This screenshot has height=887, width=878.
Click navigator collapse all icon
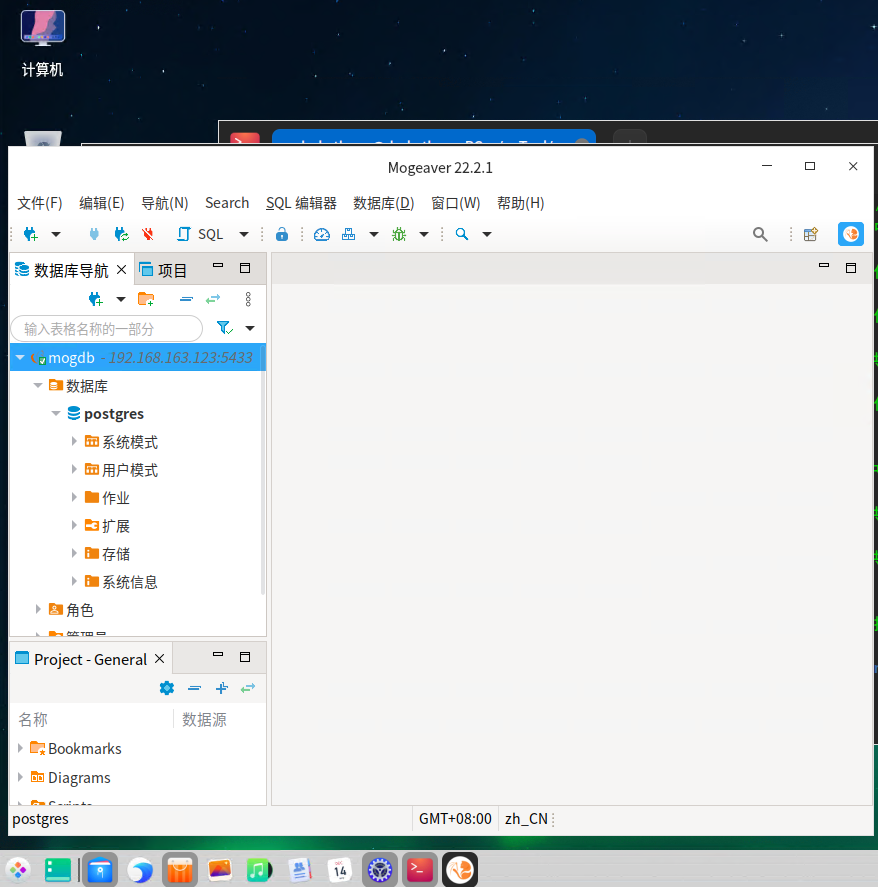pos(186,299)
